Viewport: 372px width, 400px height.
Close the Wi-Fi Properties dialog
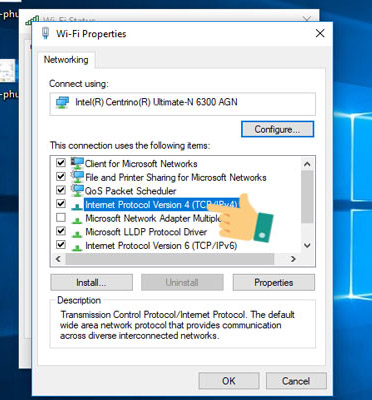[320, 33]
